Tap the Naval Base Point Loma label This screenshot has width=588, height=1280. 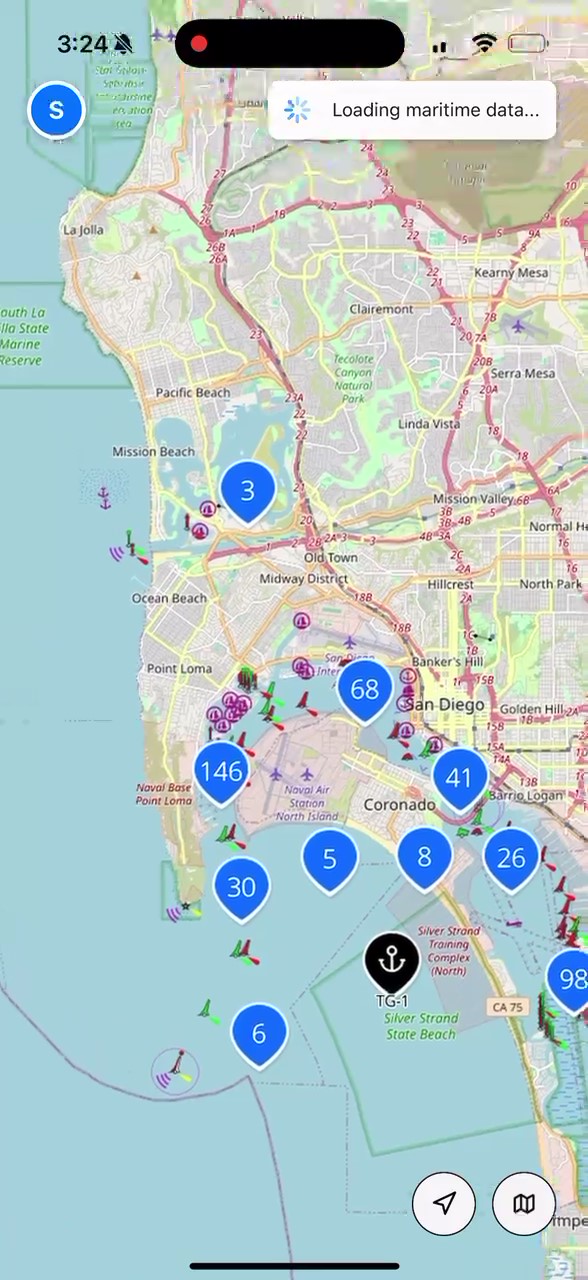(164, 795)
